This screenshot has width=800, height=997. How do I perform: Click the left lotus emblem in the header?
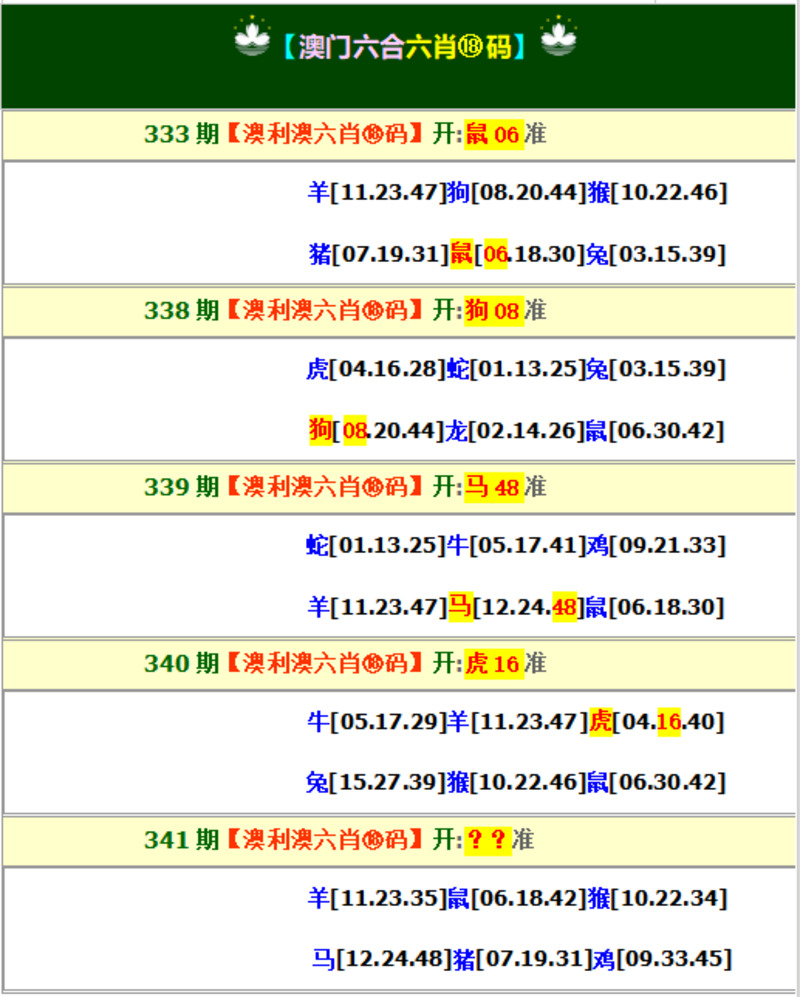point(252,39)
